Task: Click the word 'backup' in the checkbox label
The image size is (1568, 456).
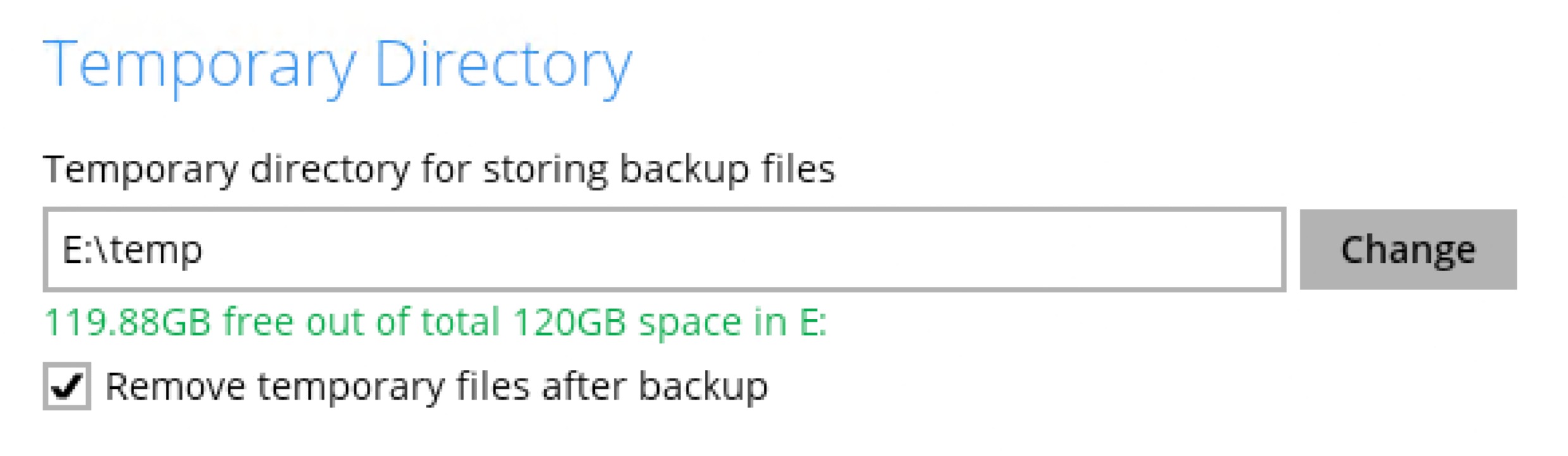Action: (702, 386)
